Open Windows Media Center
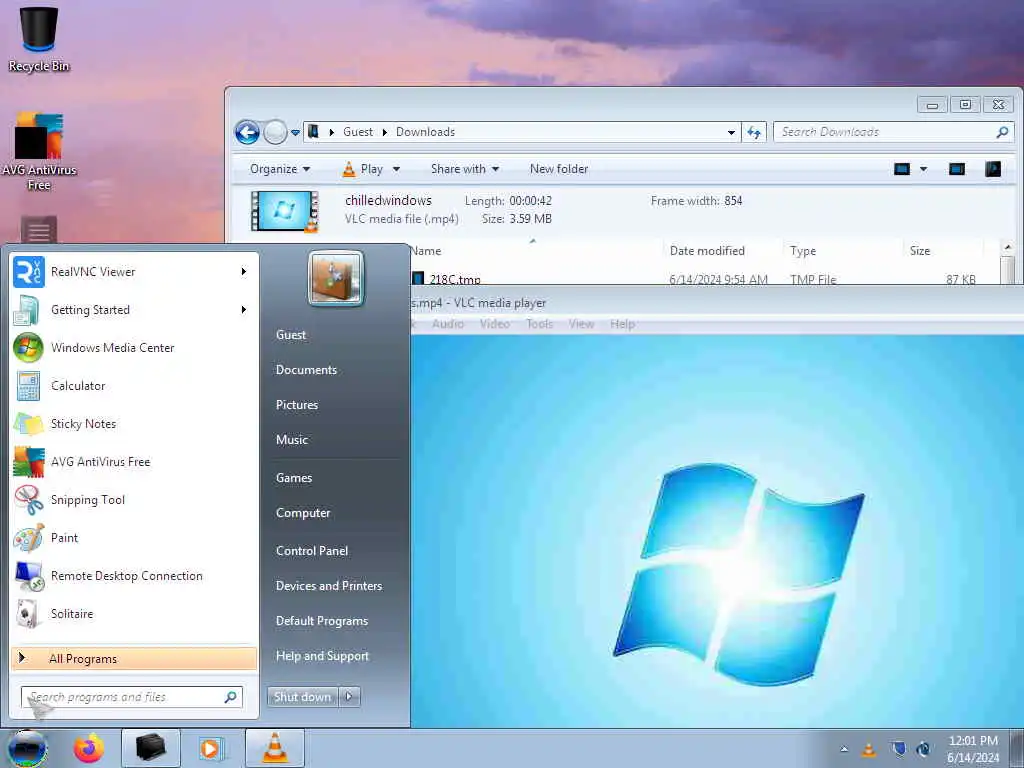Viewport: 1024px width, 768px height. [x=134, y=347]
